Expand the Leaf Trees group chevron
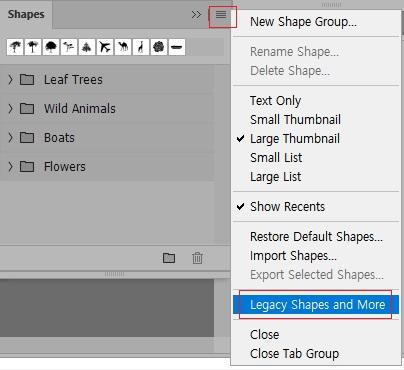Screen dimensions: 404x370 (10, 80)
